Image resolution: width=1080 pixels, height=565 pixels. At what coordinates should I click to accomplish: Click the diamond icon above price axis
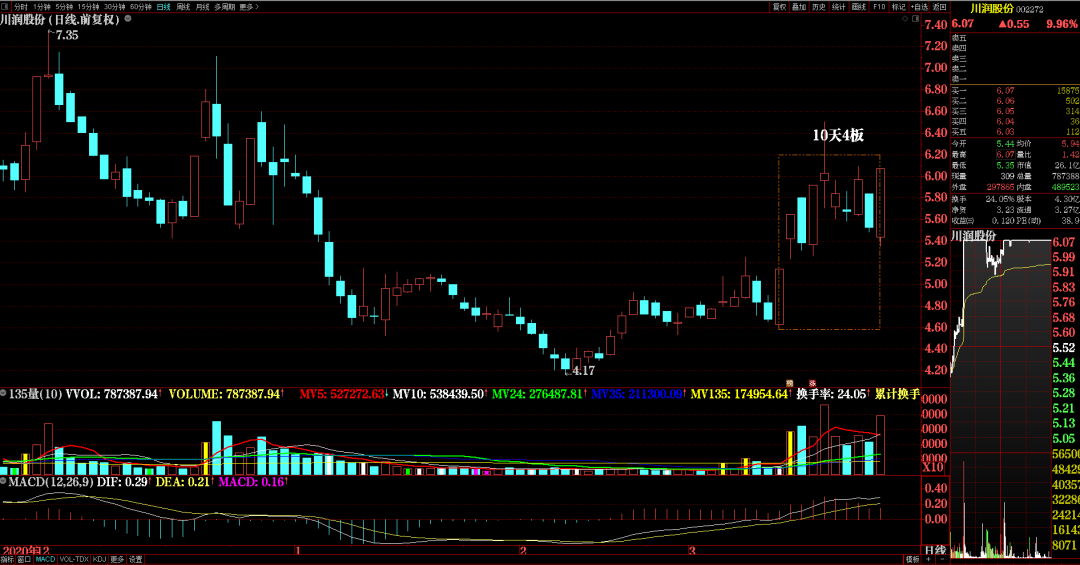(905, 19)
